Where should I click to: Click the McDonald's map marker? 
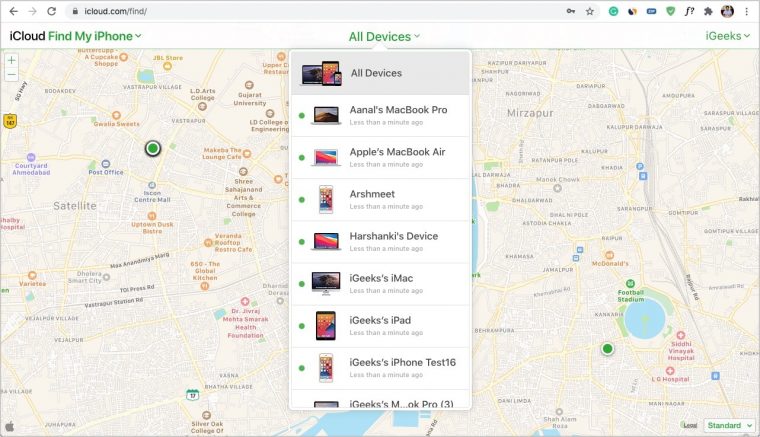coord(610,255)
